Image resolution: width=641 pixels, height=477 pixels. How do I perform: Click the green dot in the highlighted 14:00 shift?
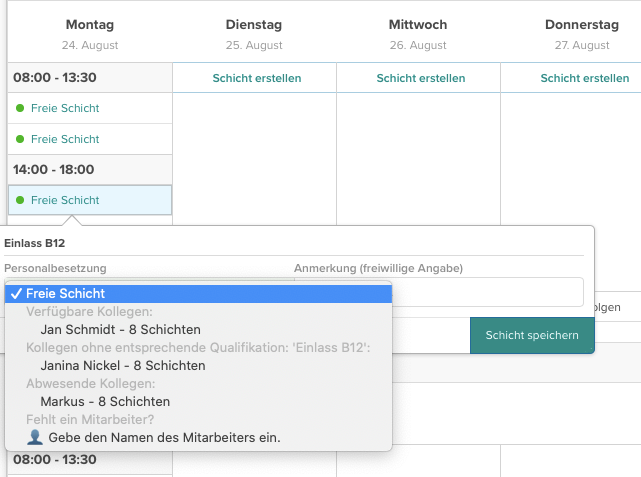(20, 200)
